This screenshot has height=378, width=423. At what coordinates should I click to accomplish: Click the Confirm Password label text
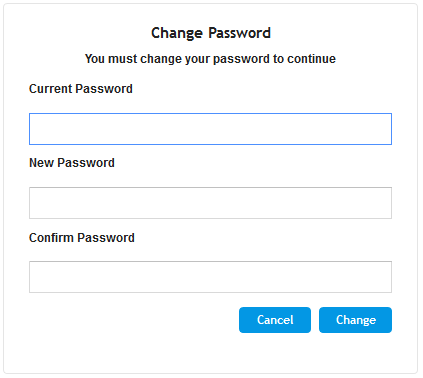coord(82,238)
